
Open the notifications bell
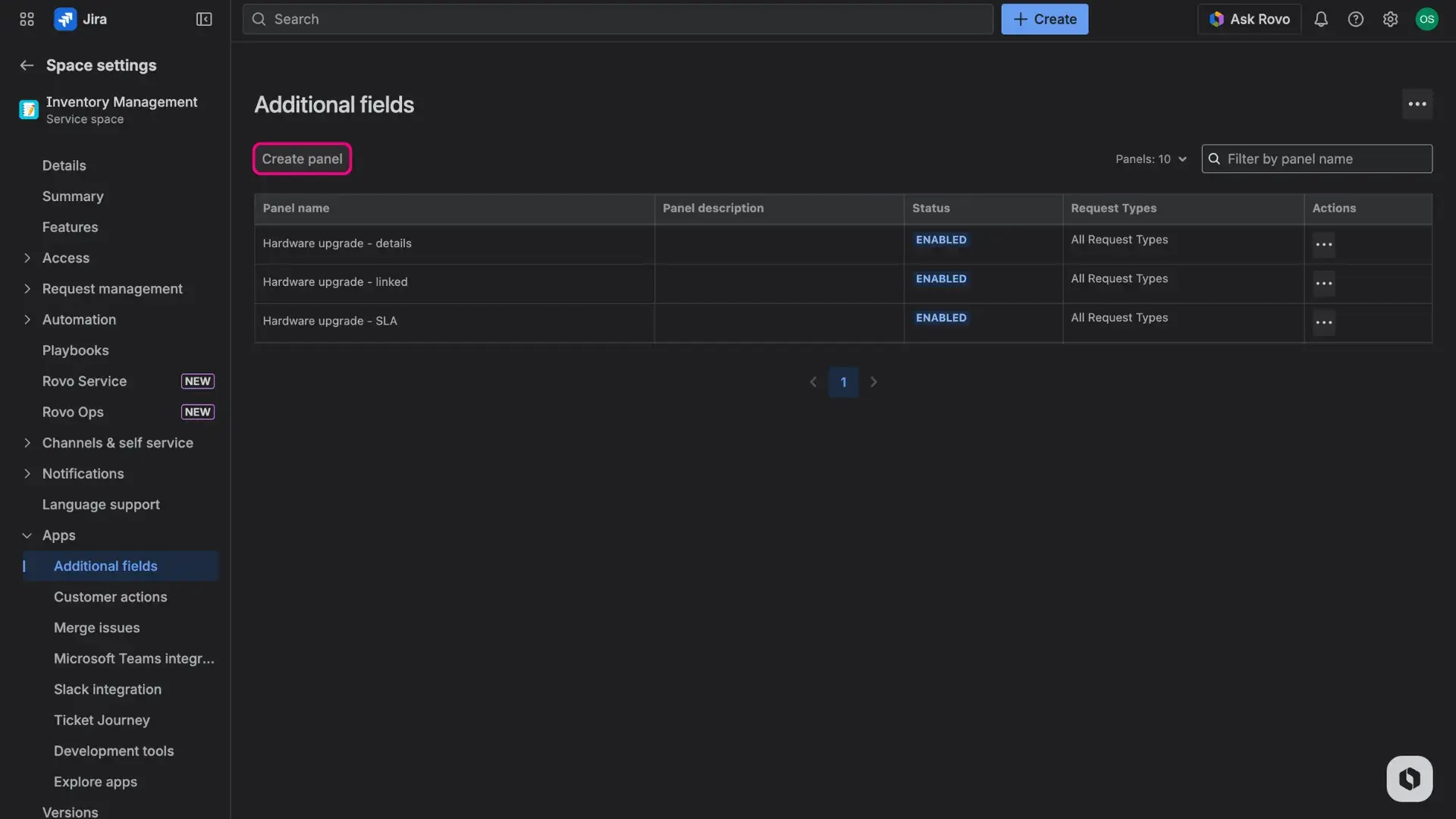coord(1321,19)
